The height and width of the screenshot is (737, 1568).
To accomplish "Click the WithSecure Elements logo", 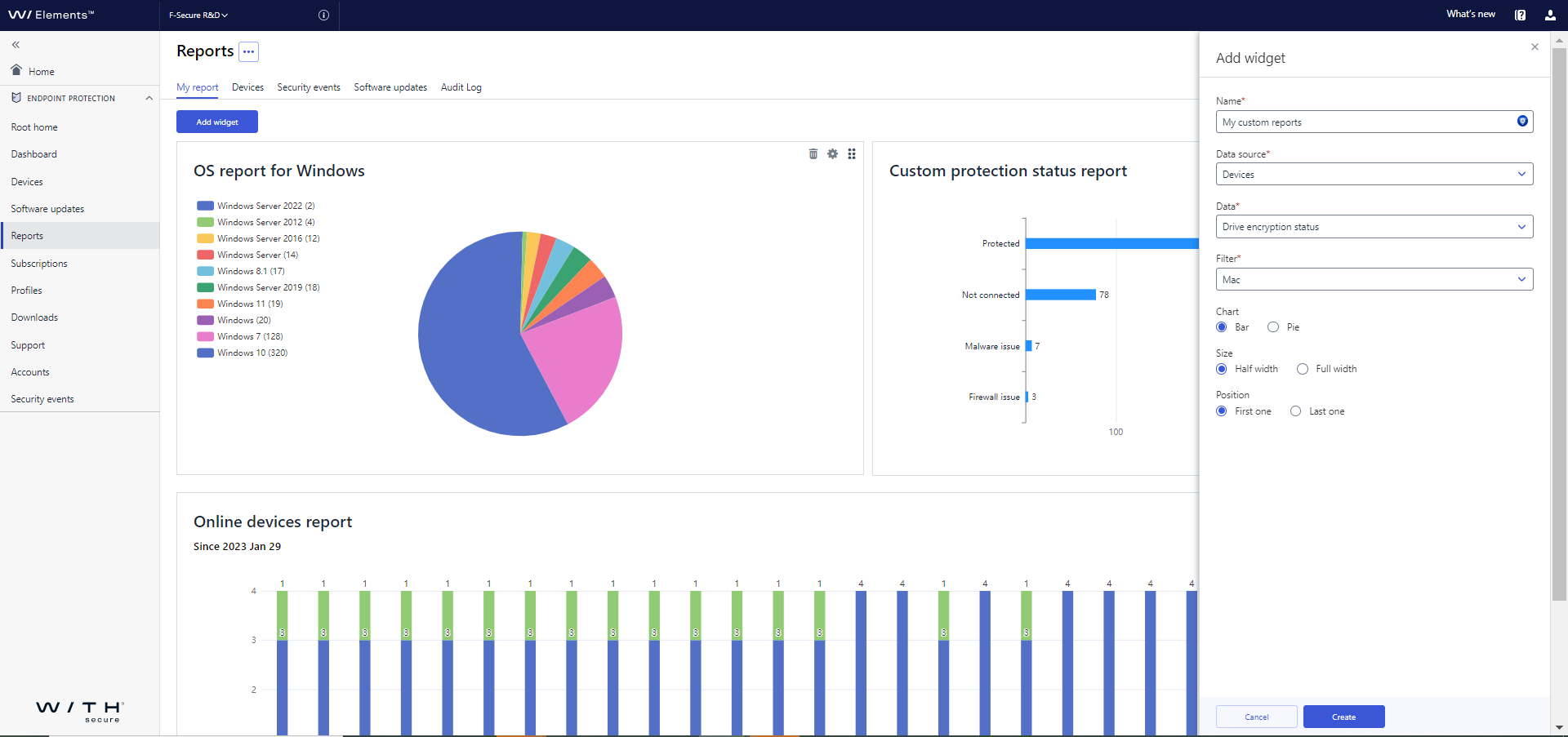I will (51, 15).
